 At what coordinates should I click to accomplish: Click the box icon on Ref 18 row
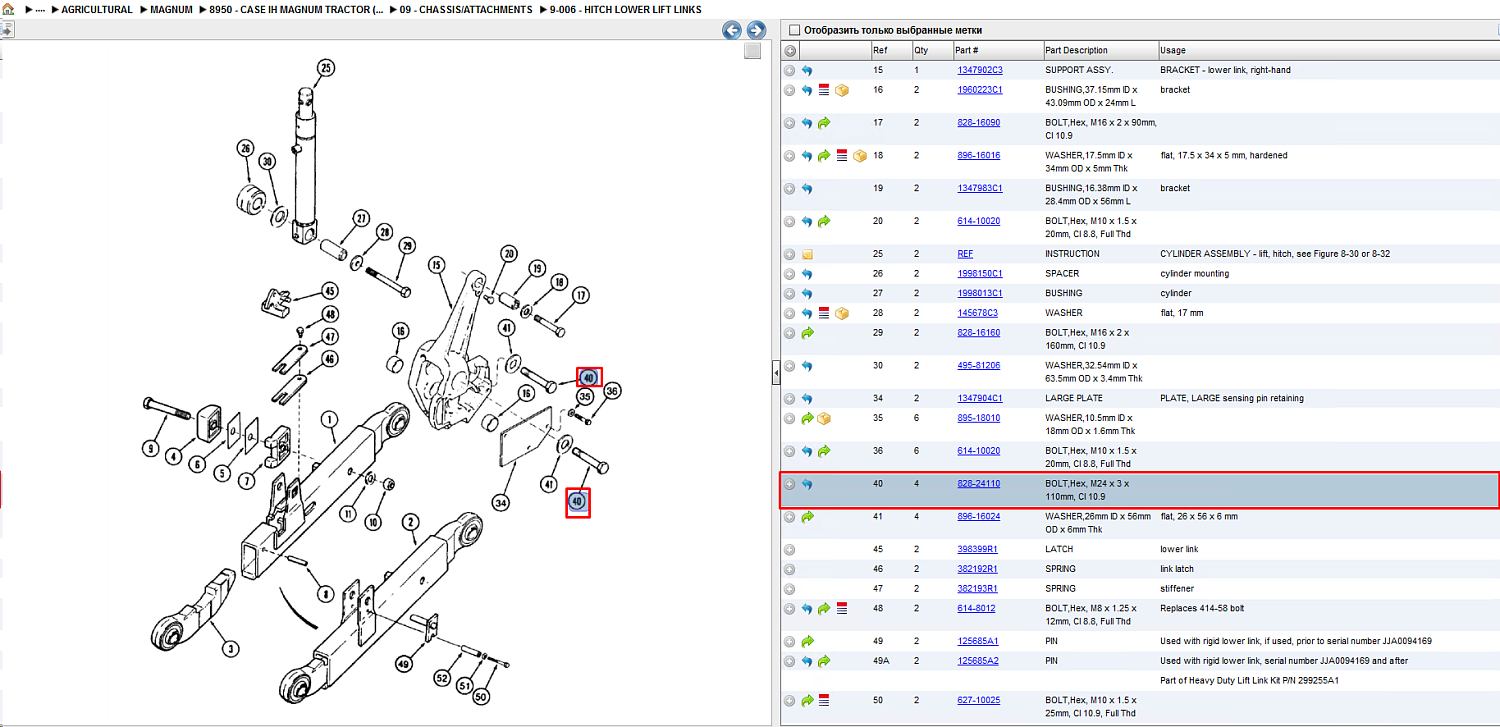tap(859, 156)
